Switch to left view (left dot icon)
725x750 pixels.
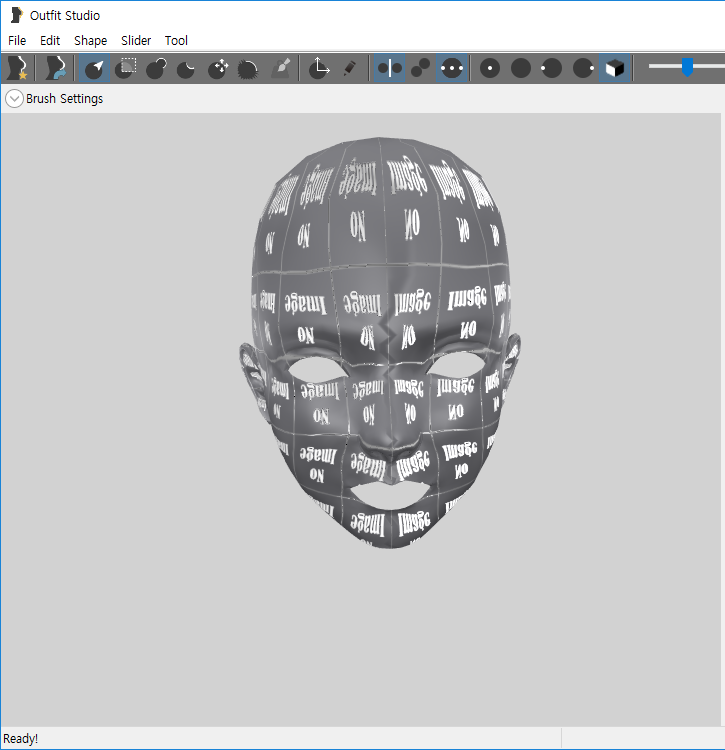point(551,68)
